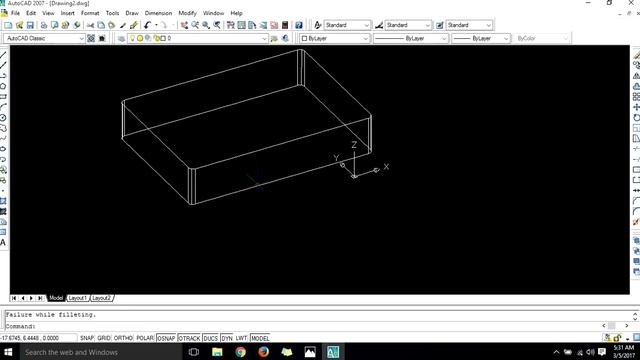
Task: Select the Move tool in Modify toolbar
Action: (x=636, y=107)
